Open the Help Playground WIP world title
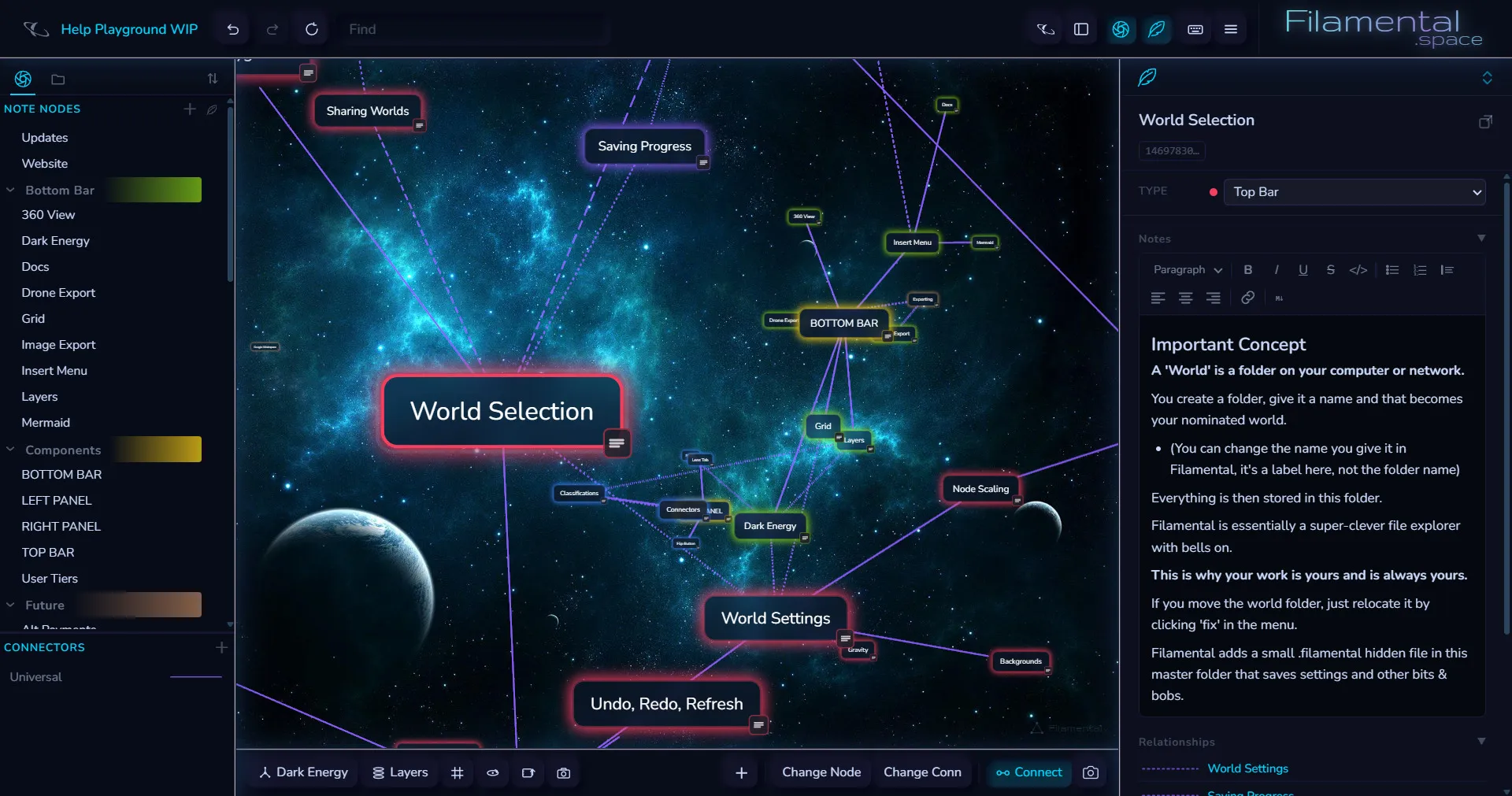The width and height of the screenshot is (1512, 796). coord(129,29)
